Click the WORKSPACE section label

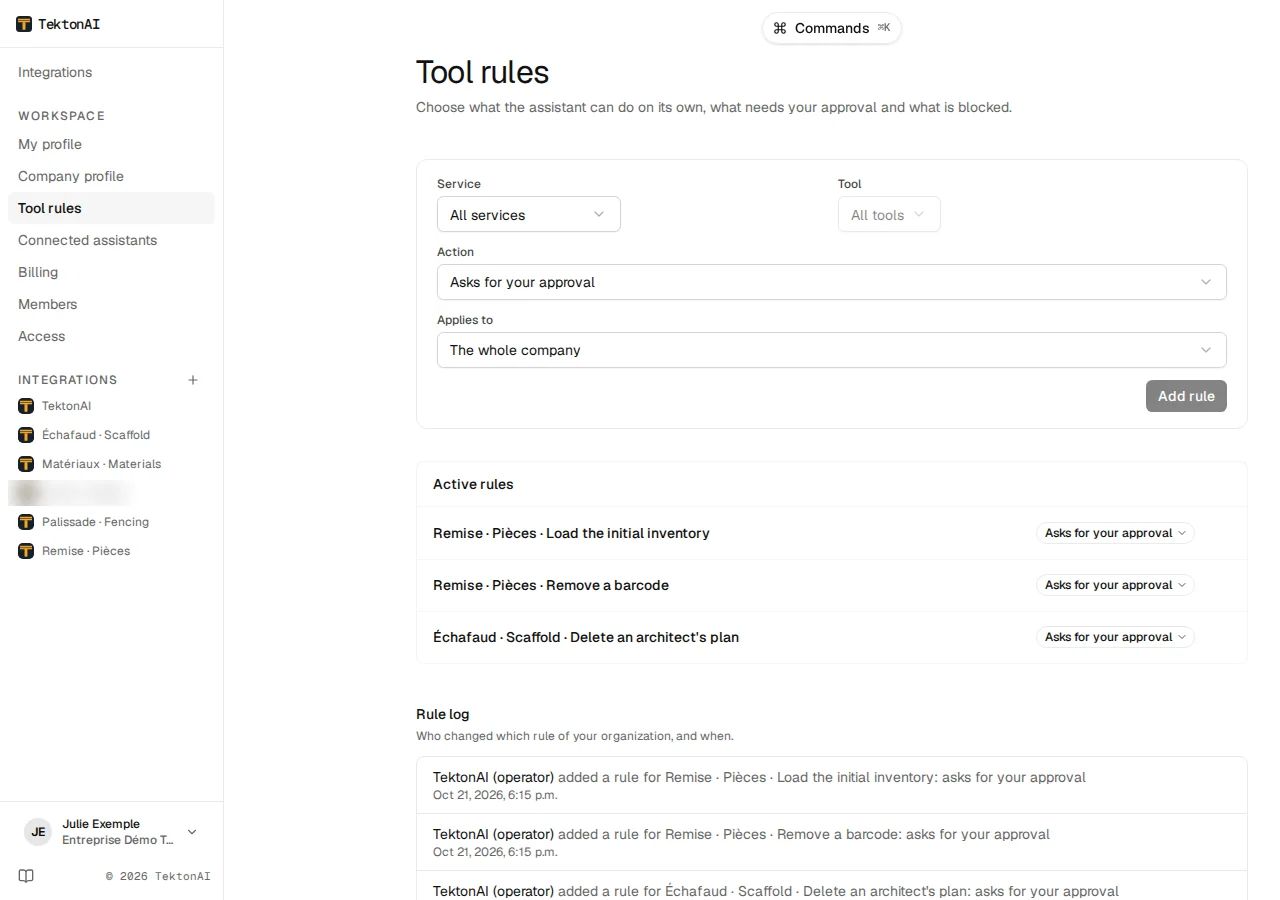pyautogui.click(x=61, y=116)
